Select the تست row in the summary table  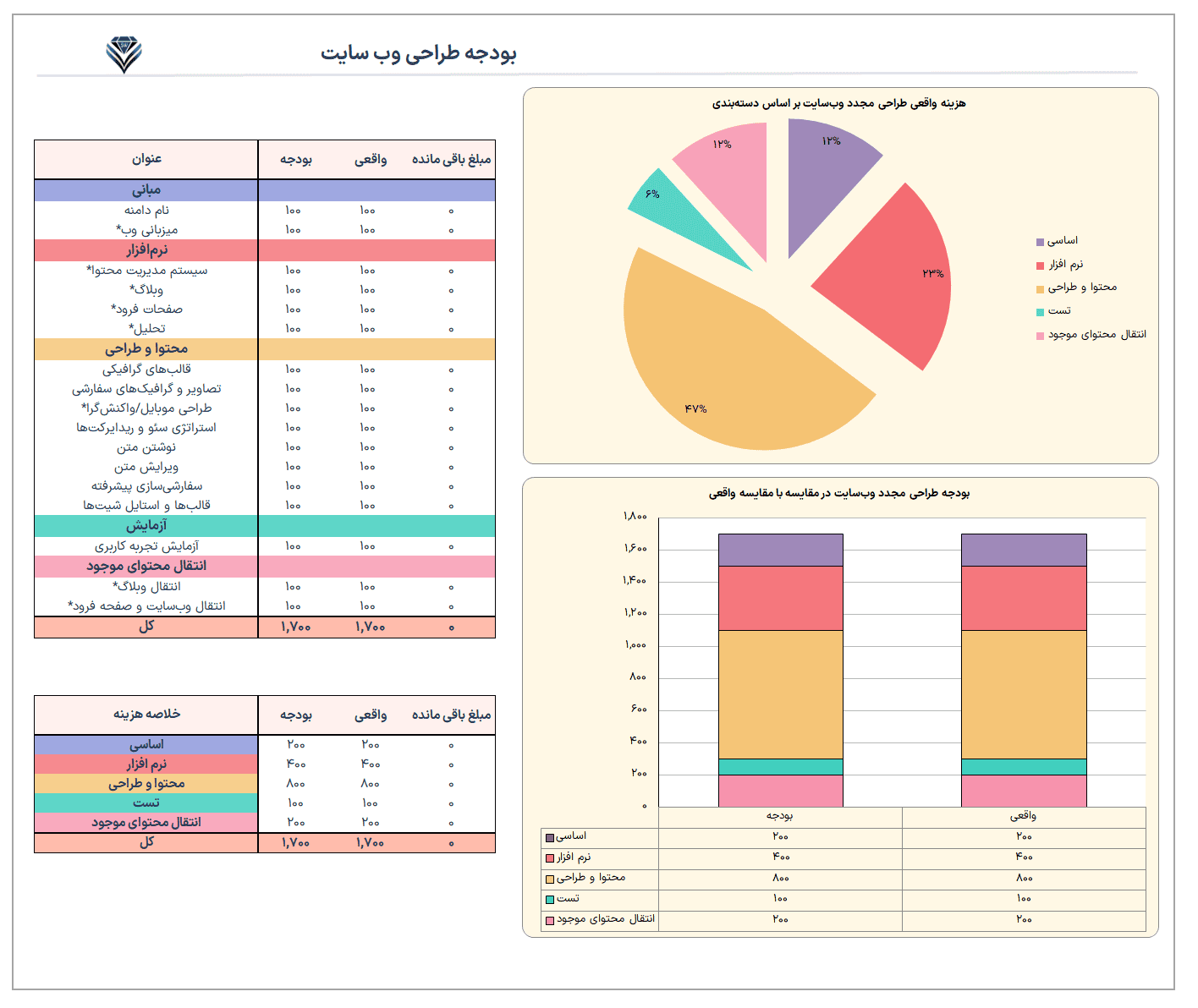(265, 803)
